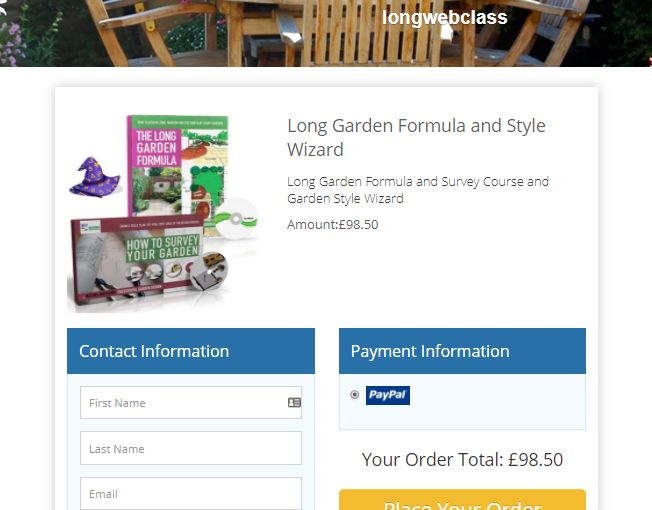This screenshot has height=510, width=652.
Task: Click the Your Order Total £98.50 text
Action: [x=462, y=460]
